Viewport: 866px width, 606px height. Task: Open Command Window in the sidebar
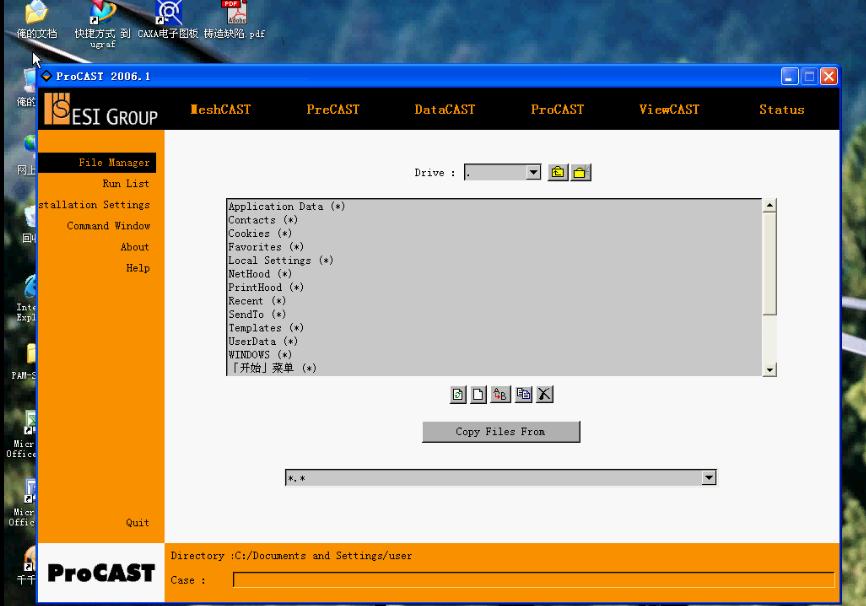tap(108, 225)
